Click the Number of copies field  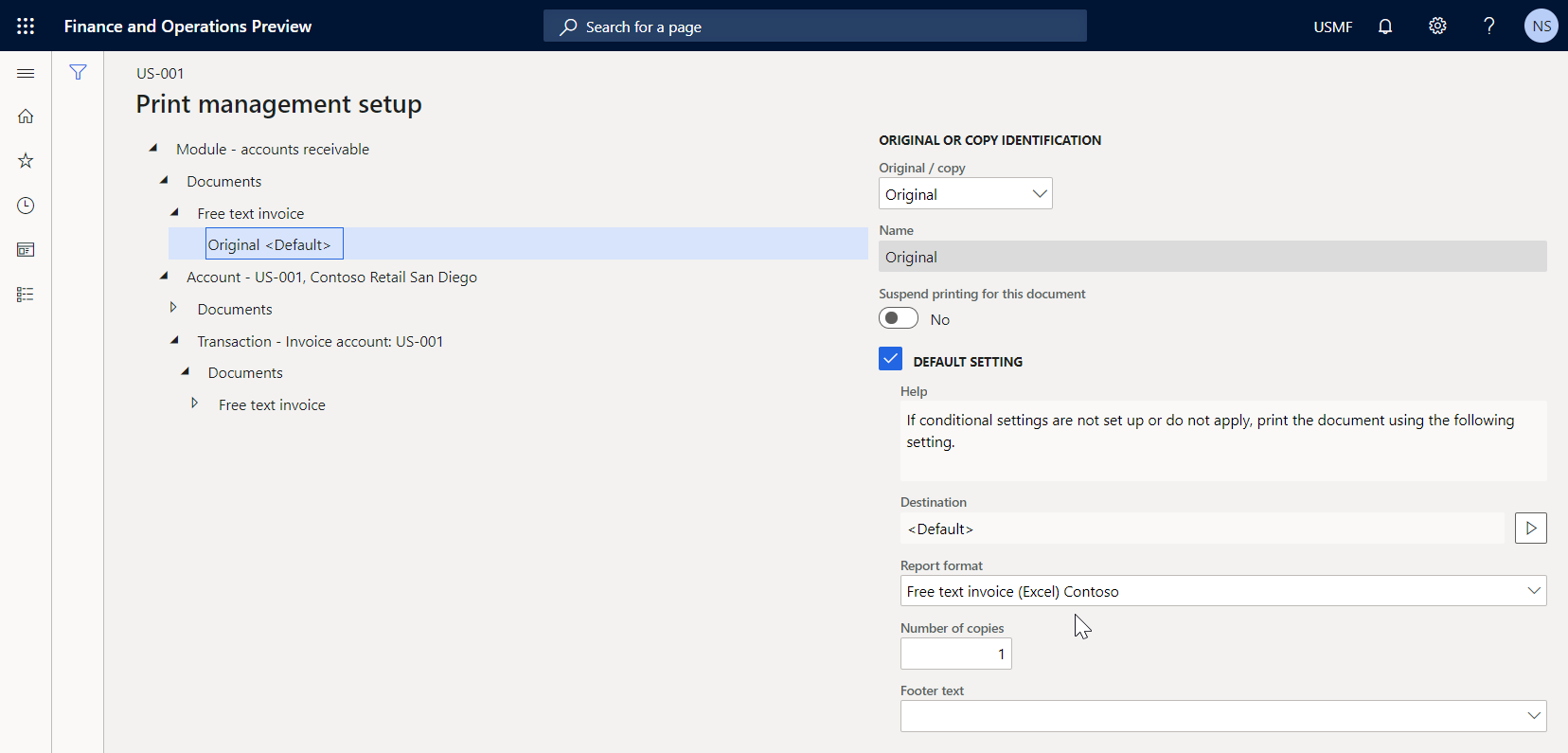(956, 654)
